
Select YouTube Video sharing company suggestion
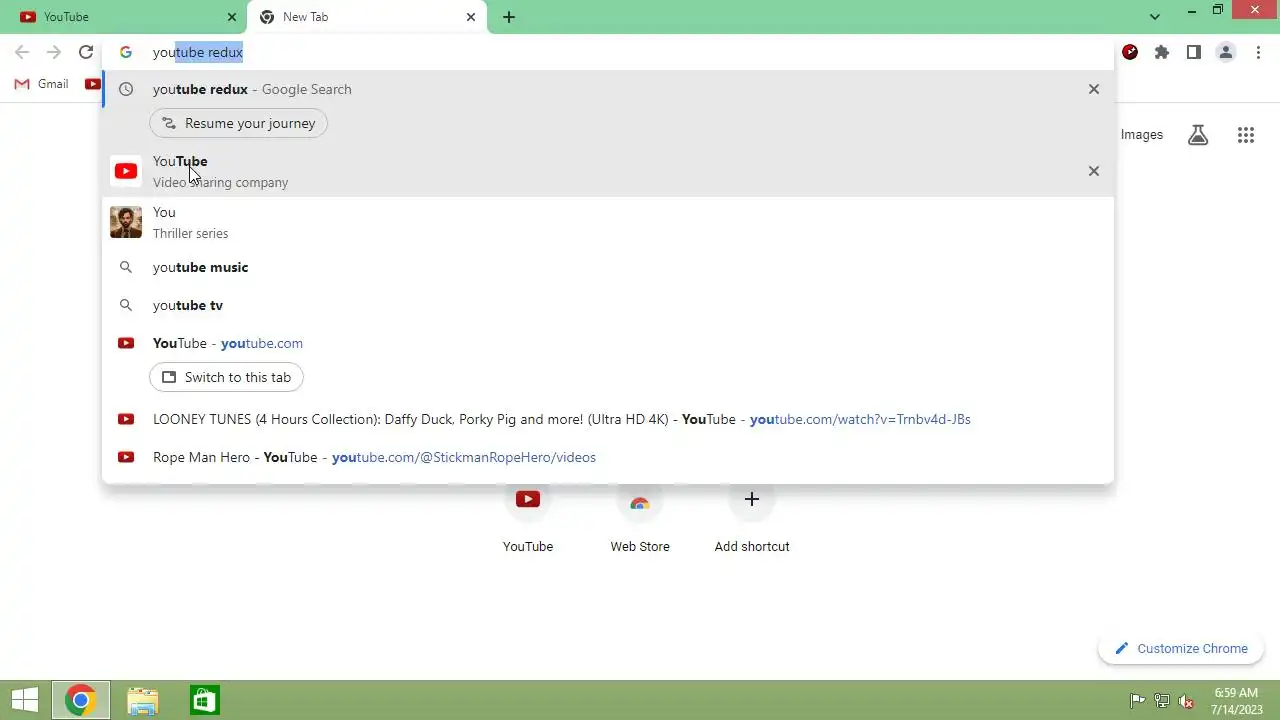(608, 171)
